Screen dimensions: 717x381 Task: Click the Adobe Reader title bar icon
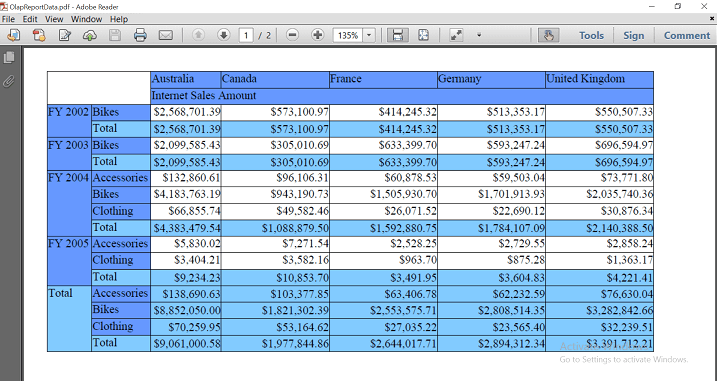tap(4, 6)
